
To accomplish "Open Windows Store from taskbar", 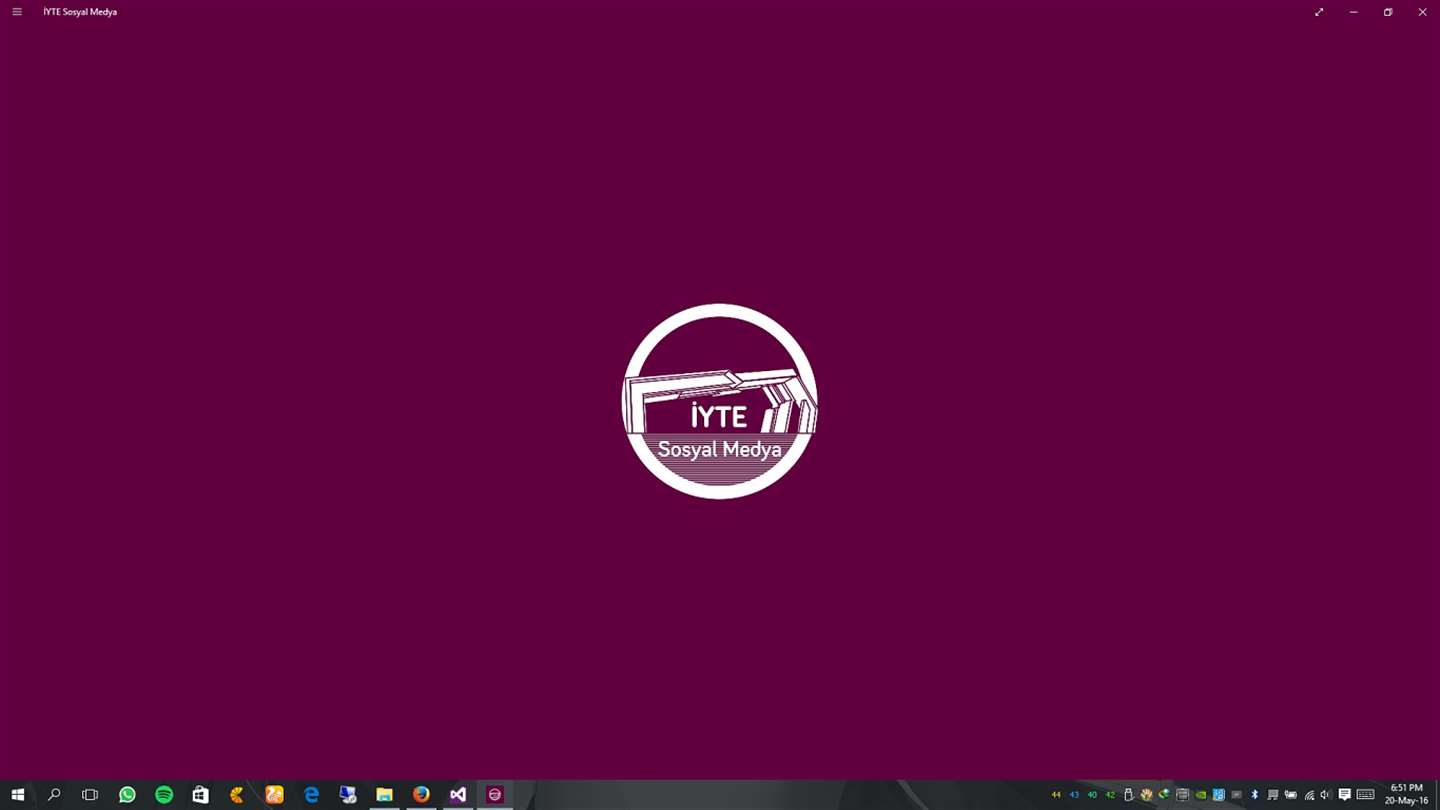I will pos(201,795).
